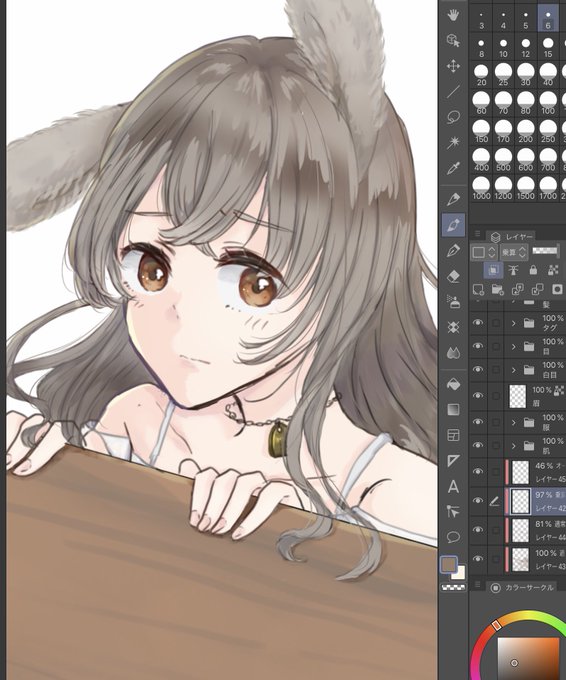This screenshot has height=680, width=566.
Task: Choose brush size 15
Action: coord(548,48)
